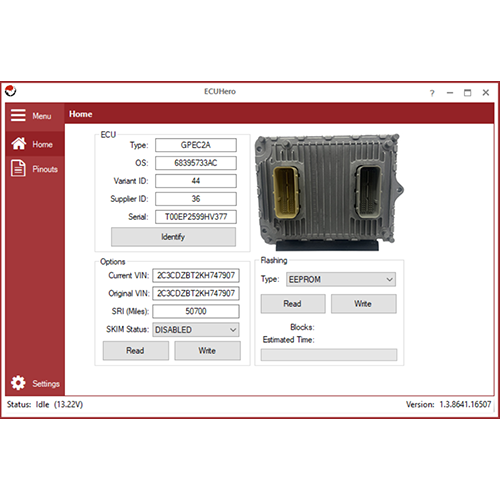The image size is (500, 500).
Task: Click the Supplier ID: label
Action: tap(129, 199)
